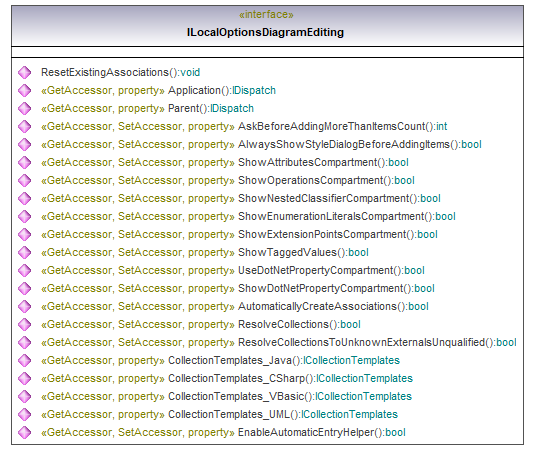534x449 pixels.
Task: Select ShowAttributesCompartment():bool operation text
Action: 324,162
